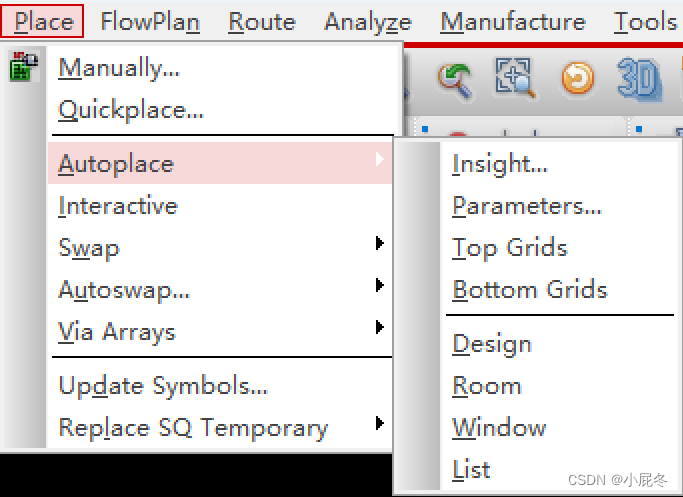Click the orange Refresh arrow icon

point(577,78)
